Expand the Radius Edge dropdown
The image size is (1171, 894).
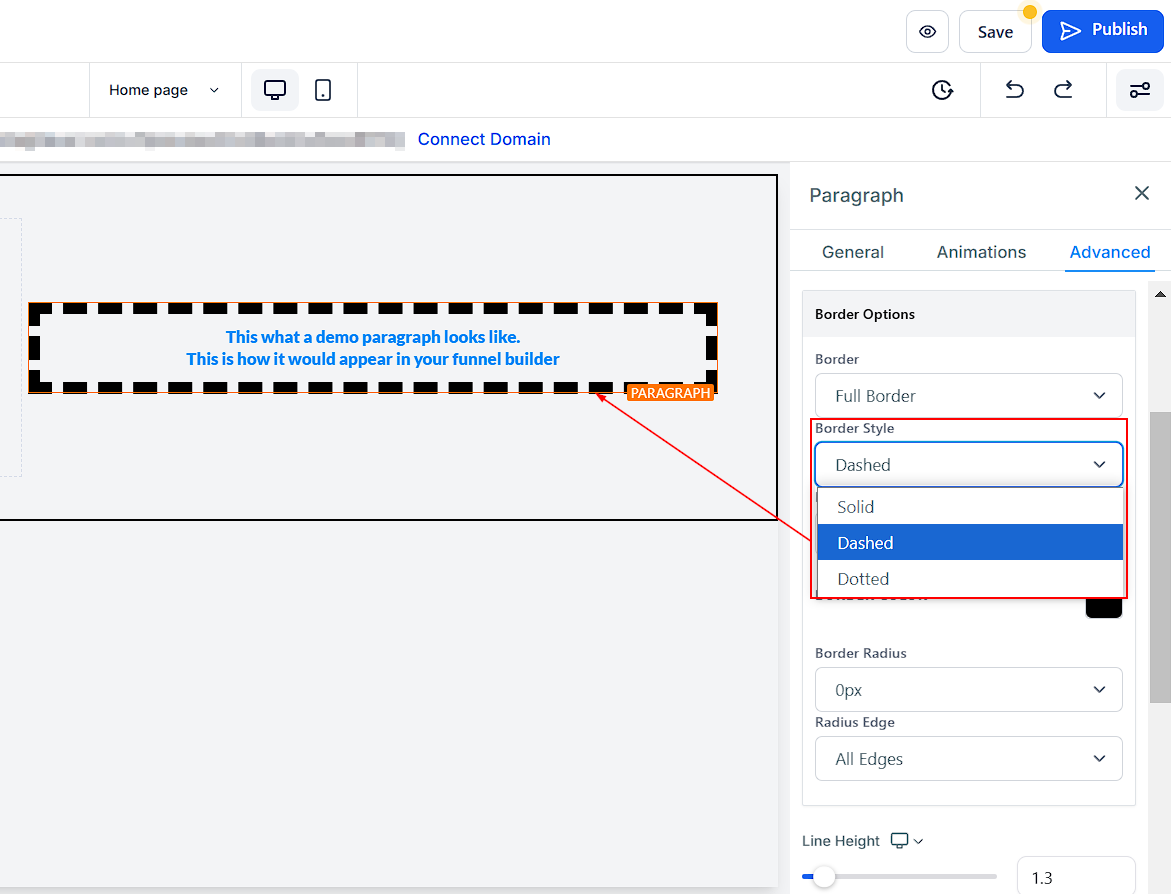968,759
